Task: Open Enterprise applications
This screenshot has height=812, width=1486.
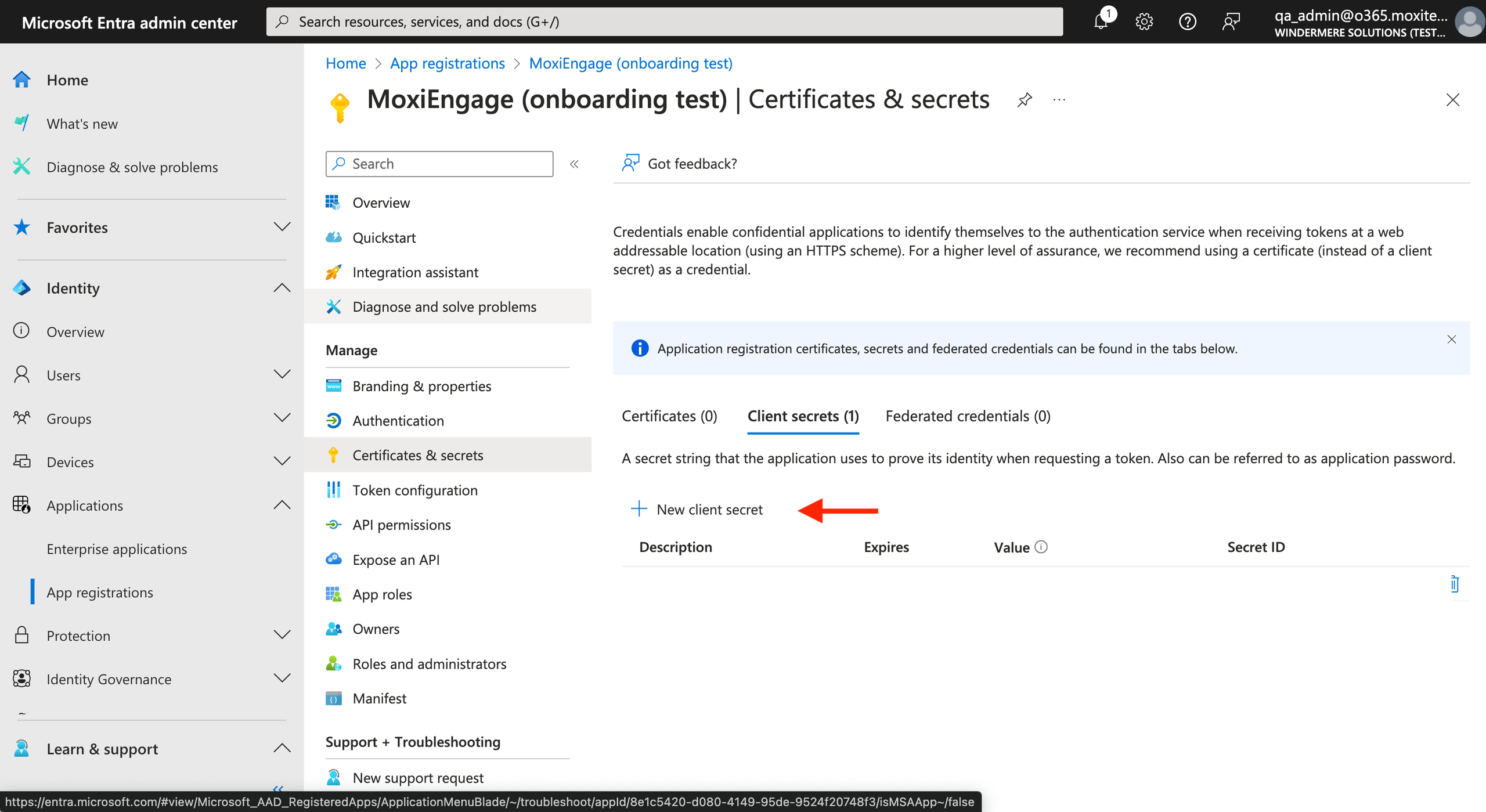Action: tap(117, 548)
